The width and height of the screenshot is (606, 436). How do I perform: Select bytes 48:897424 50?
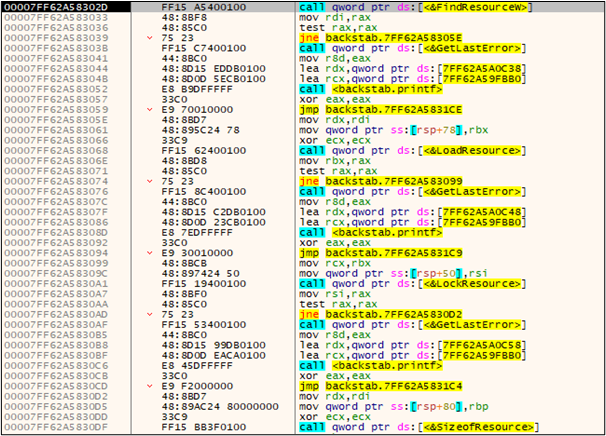point(201,273)
